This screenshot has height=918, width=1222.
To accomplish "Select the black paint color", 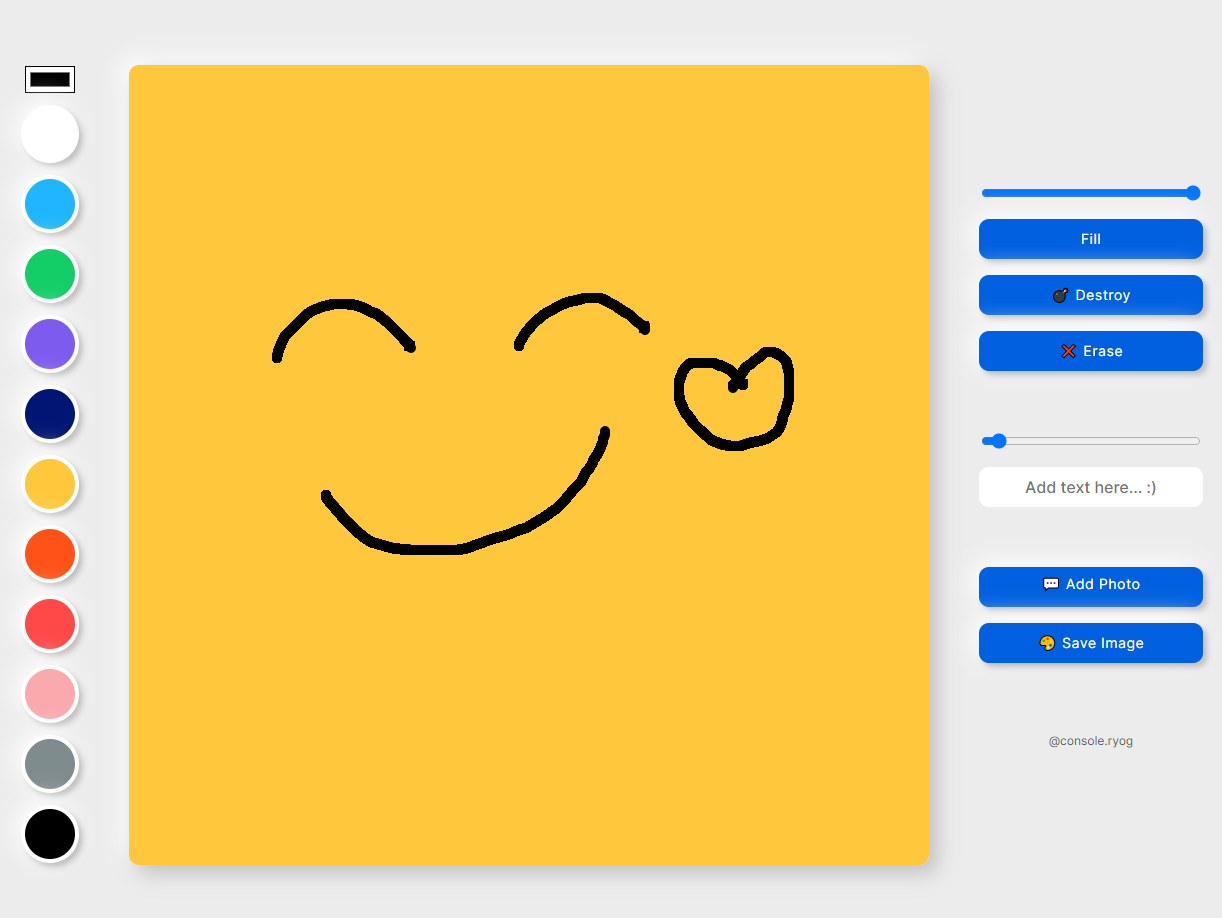I will coord(50,834).
